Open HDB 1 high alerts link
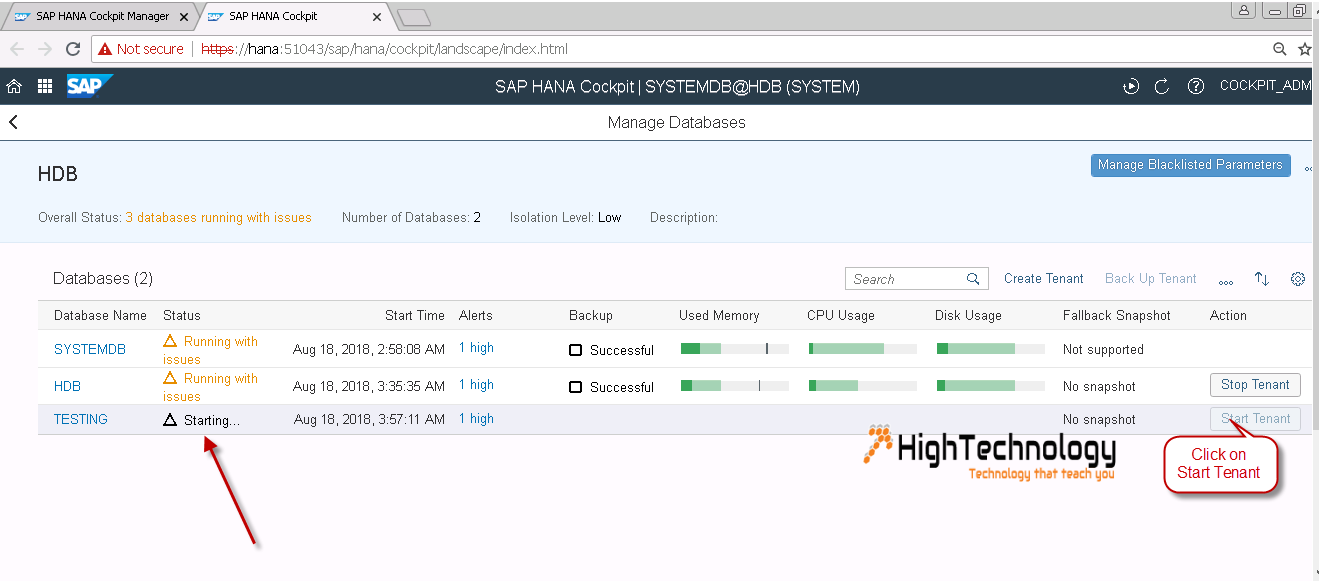1319x581 pixels. 476,385
